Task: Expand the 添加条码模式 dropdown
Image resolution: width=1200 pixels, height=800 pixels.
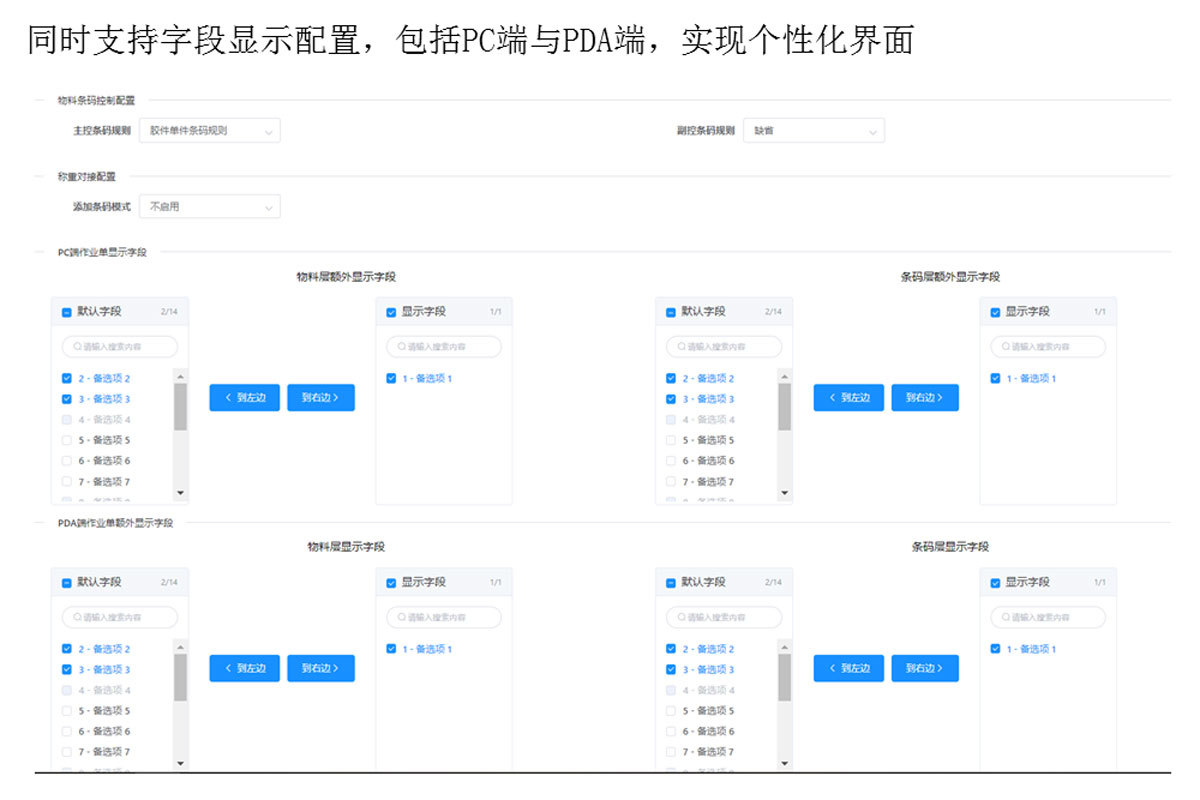Action: [x=209, y=207]
